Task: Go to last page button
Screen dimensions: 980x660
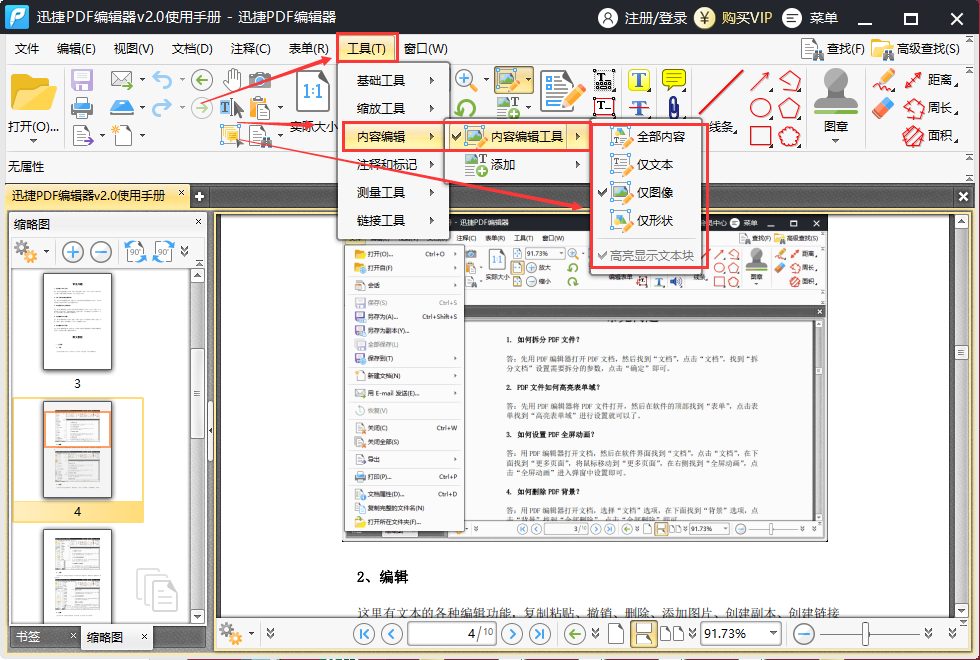Action: 539,634
